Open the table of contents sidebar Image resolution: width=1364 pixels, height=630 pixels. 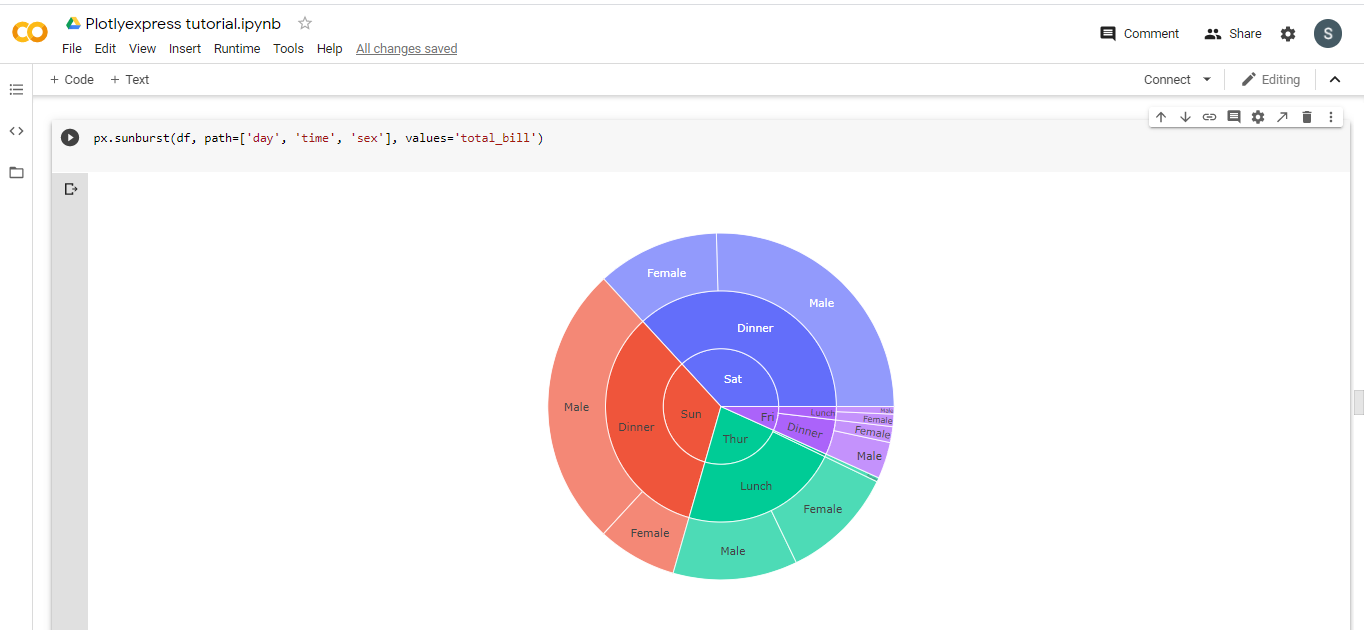pos(15,89)
